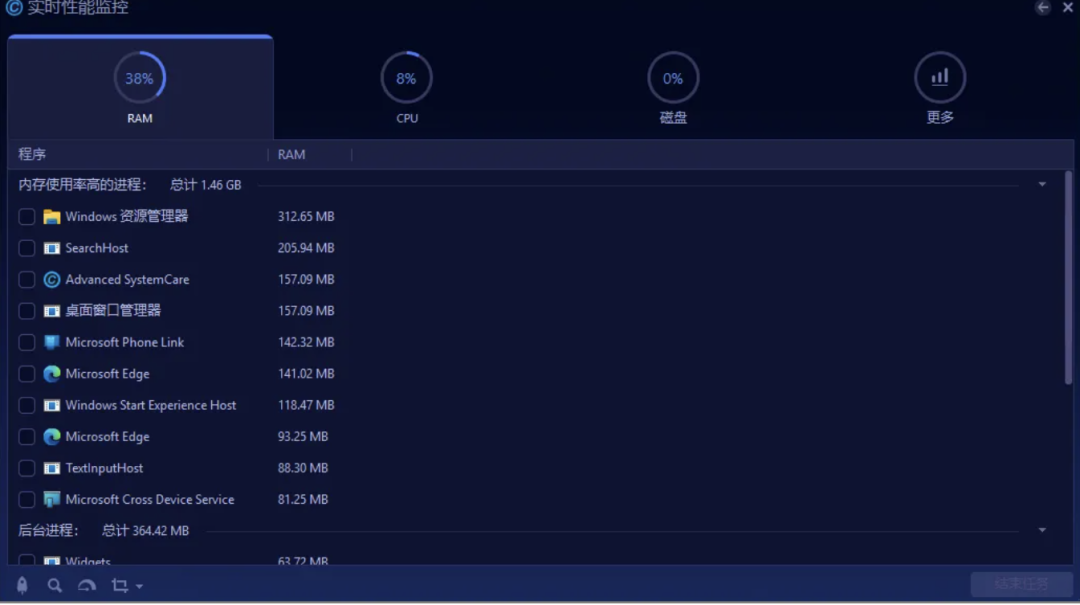The image size is (1080, 605).
Task: Click the crop screenshot icon in bottom toolbar
Action: click(x=120, y=585)
